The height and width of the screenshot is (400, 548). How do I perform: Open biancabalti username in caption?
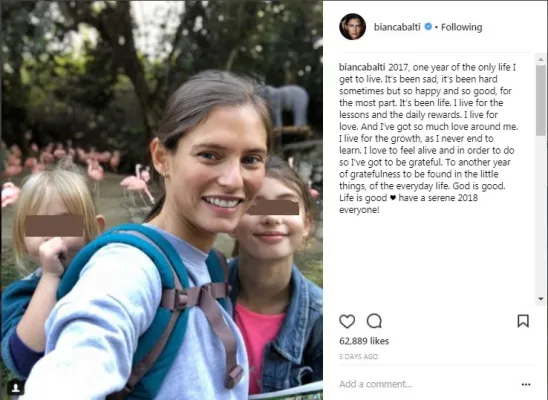[362, 67]
